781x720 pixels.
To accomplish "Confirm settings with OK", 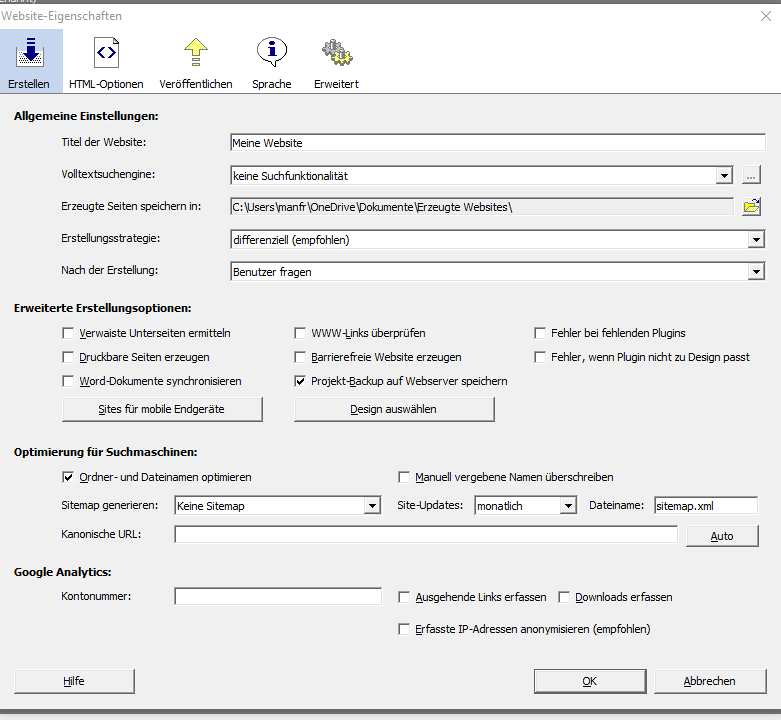I will pyautogui.click(x=590, y=681).
